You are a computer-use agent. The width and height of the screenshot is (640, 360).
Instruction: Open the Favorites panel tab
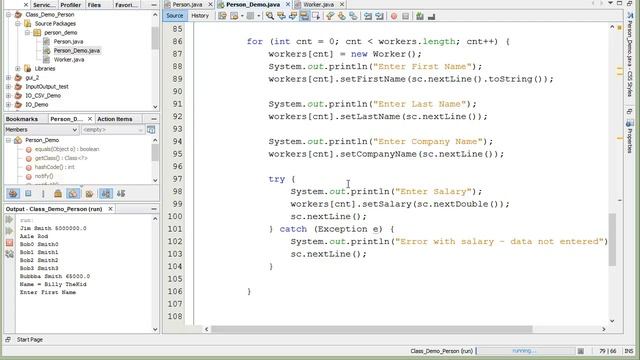(x=126, y=5)
